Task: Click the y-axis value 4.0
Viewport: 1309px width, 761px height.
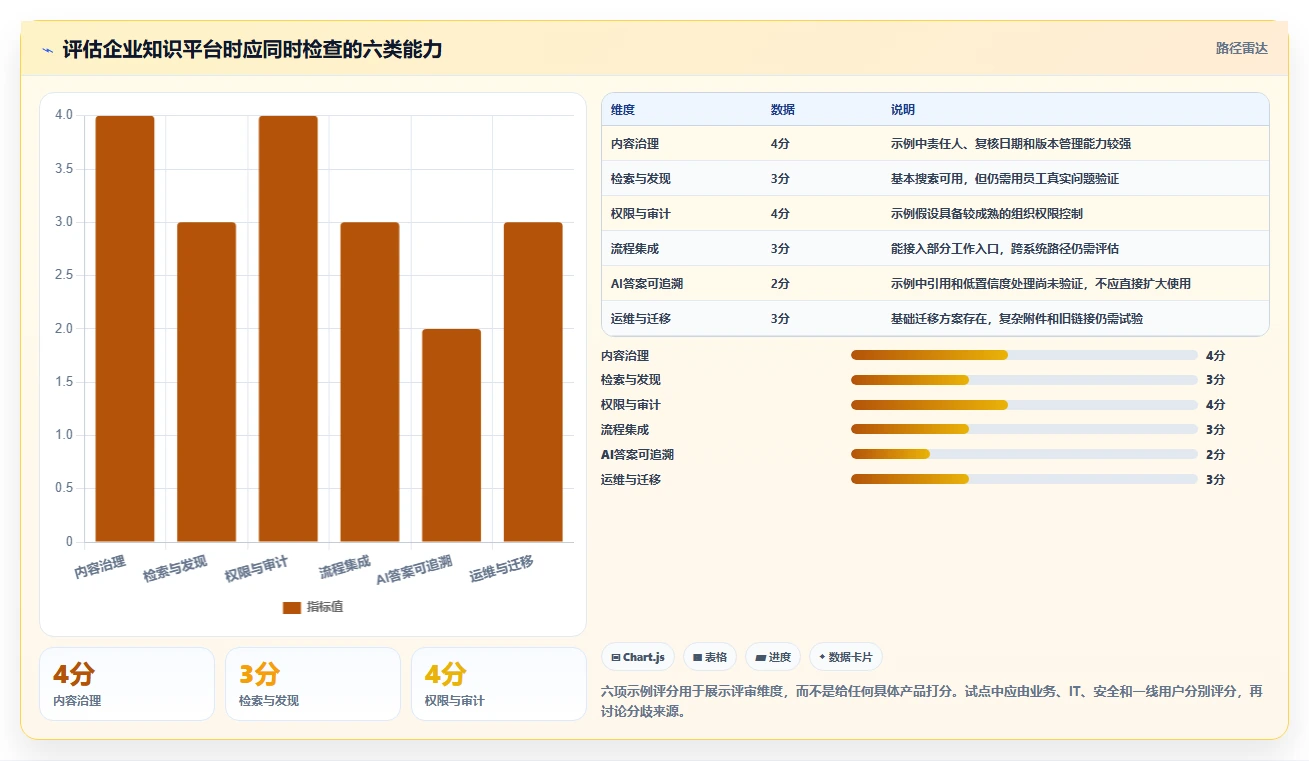Action: (64, 115)
